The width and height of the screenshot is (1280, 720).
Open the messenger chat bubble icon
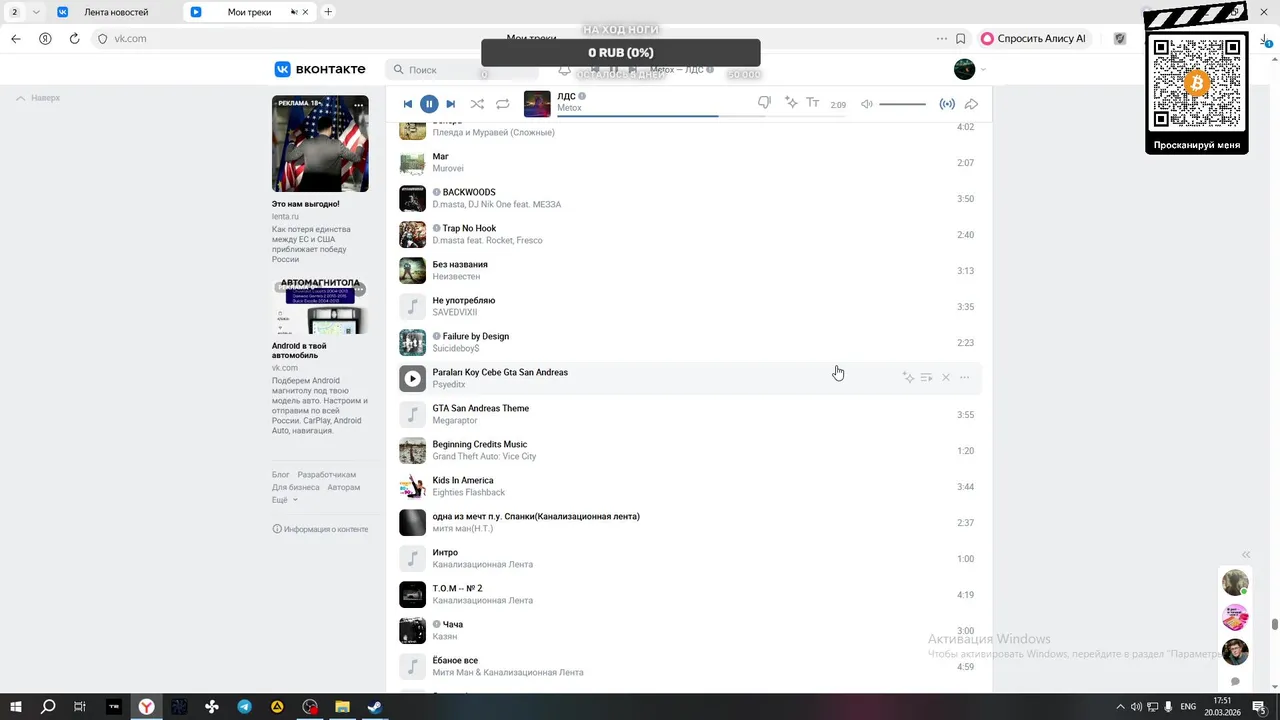(x=1235, y=682)
